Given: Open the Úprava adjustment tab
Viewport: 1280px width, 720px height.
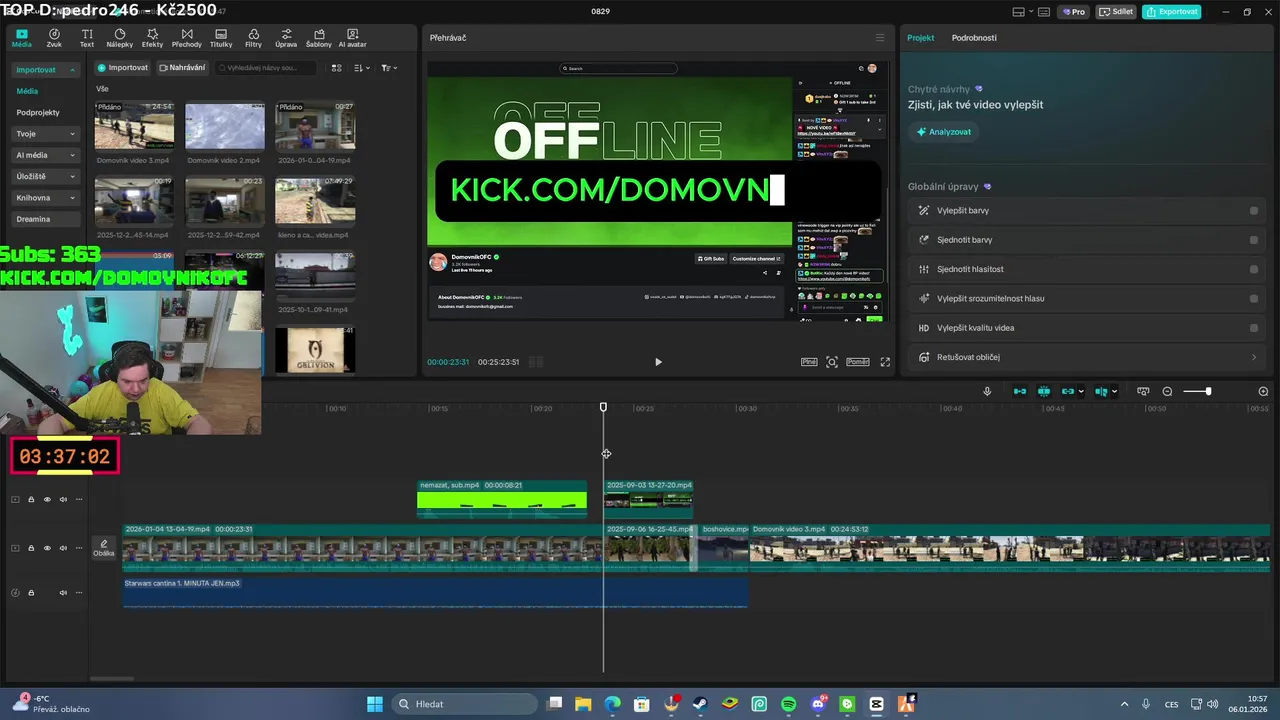Looking at the screenshot, I should (x=286, y=38).
